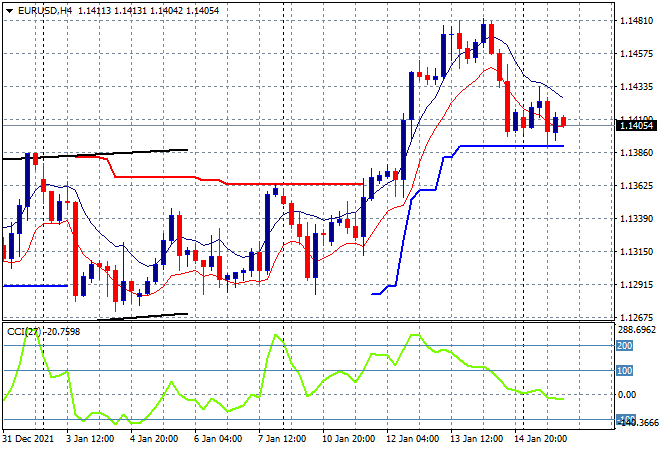The width and height of the screenshot is (660, 450).
Task: Click the 1.13390 price scale label
Action: pyautogui.click(x=636, y=218)
